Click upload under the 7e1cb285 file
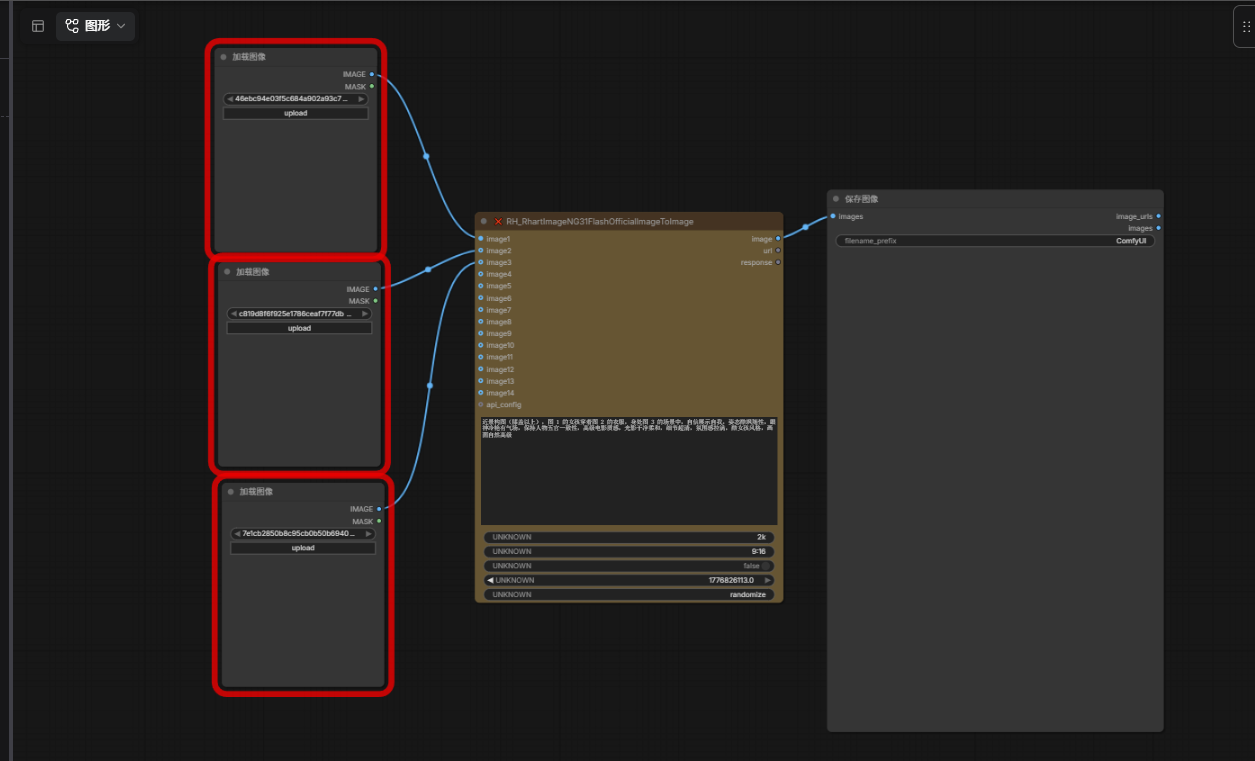This screenshot has width=1255, height=761. [303, 548]
